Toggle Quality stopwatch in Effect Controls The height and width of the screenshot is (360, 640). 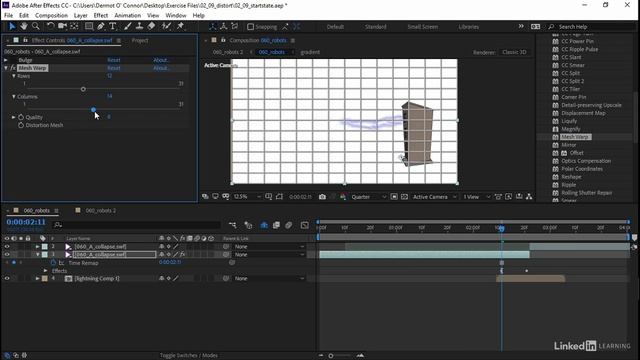coord(21,117)
